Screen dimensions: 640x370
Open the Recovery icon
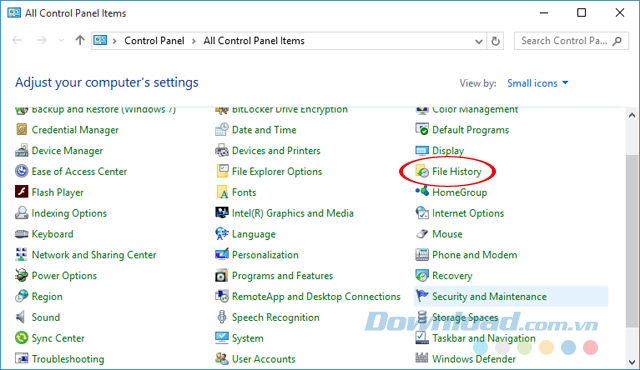422,275
